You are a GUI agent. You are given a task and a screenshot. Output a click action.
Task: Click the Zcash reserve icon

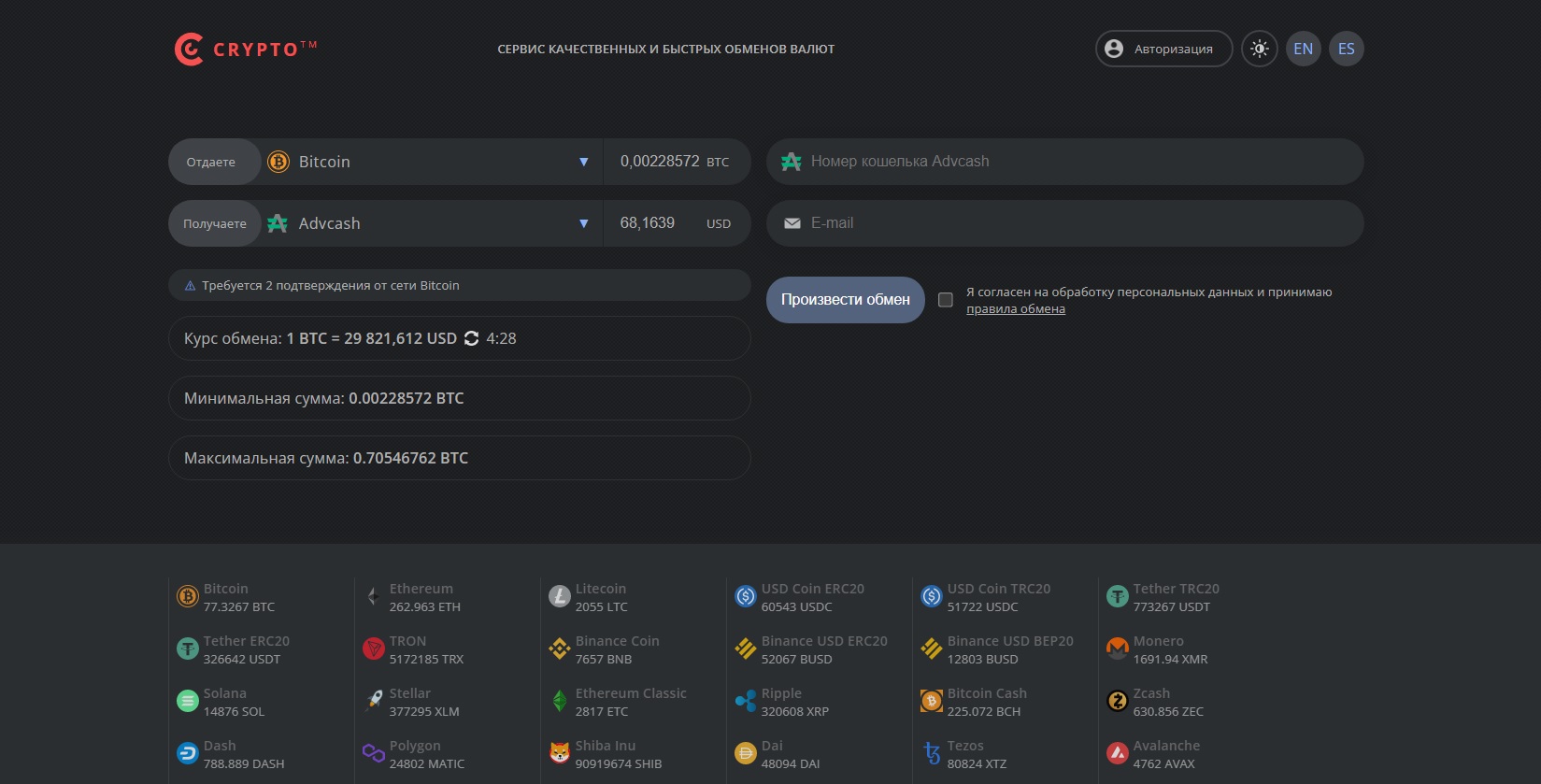[x=1118, y=701]
